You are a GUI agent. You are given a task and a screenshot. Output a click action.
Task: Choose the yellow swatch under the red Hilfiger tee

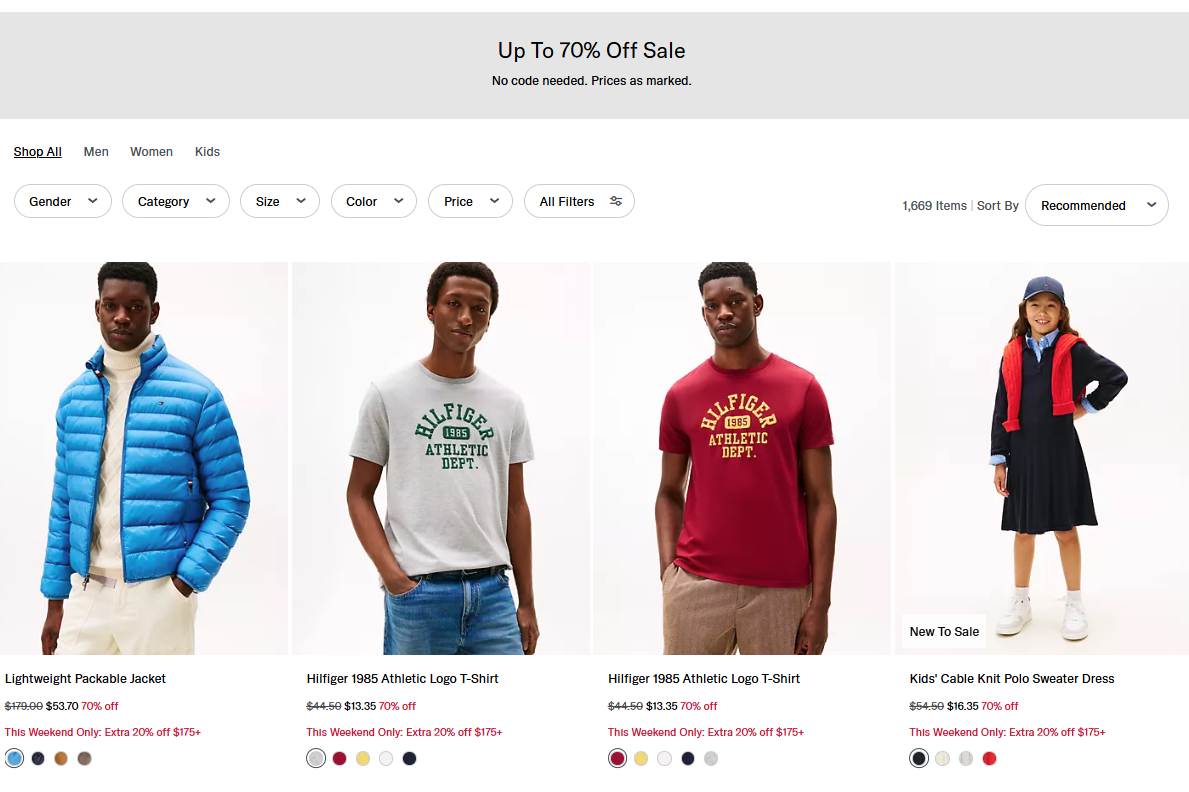(641, 759)
